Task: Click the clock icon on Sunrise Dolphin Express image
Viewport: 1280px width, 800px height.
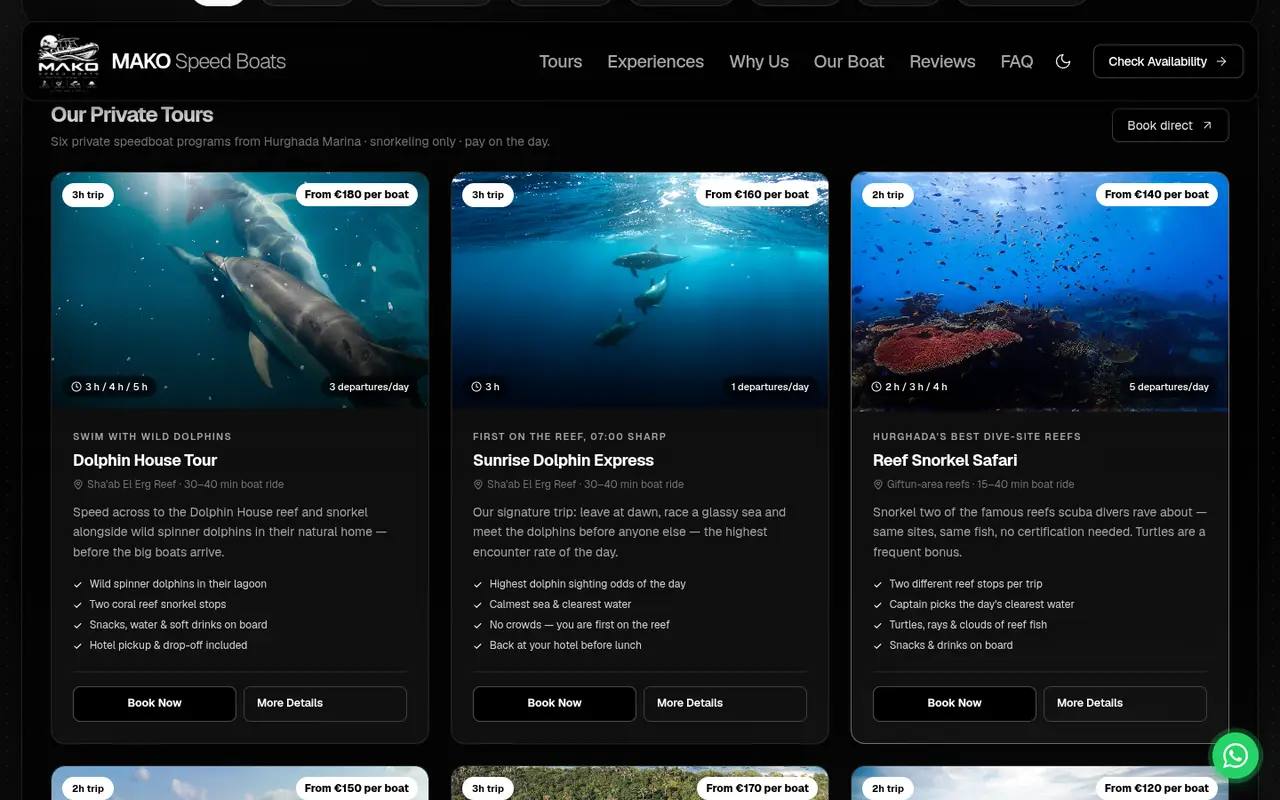Action: coord(477,387)
